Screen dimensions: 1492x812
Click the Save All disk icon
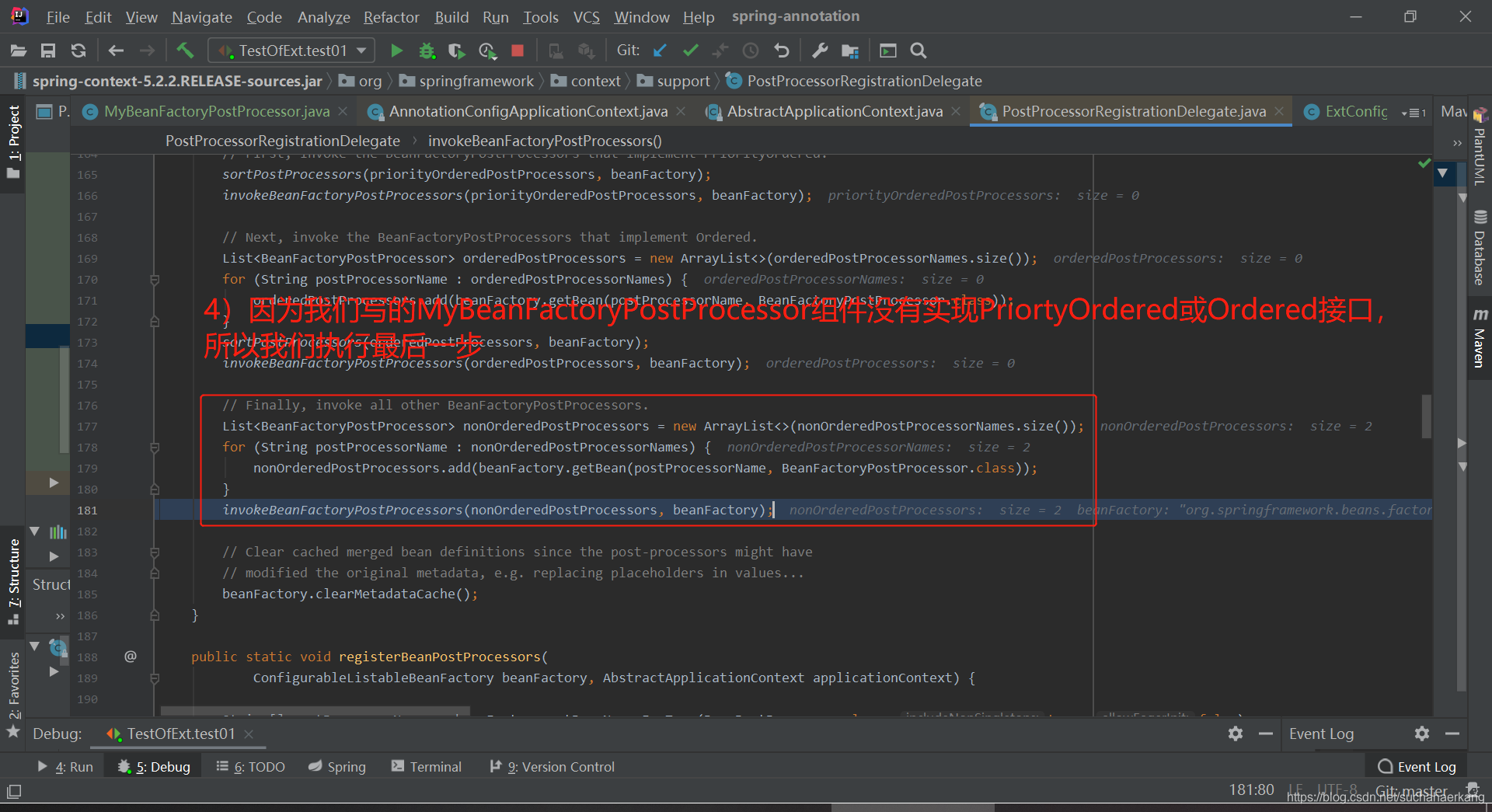(48, 51)
